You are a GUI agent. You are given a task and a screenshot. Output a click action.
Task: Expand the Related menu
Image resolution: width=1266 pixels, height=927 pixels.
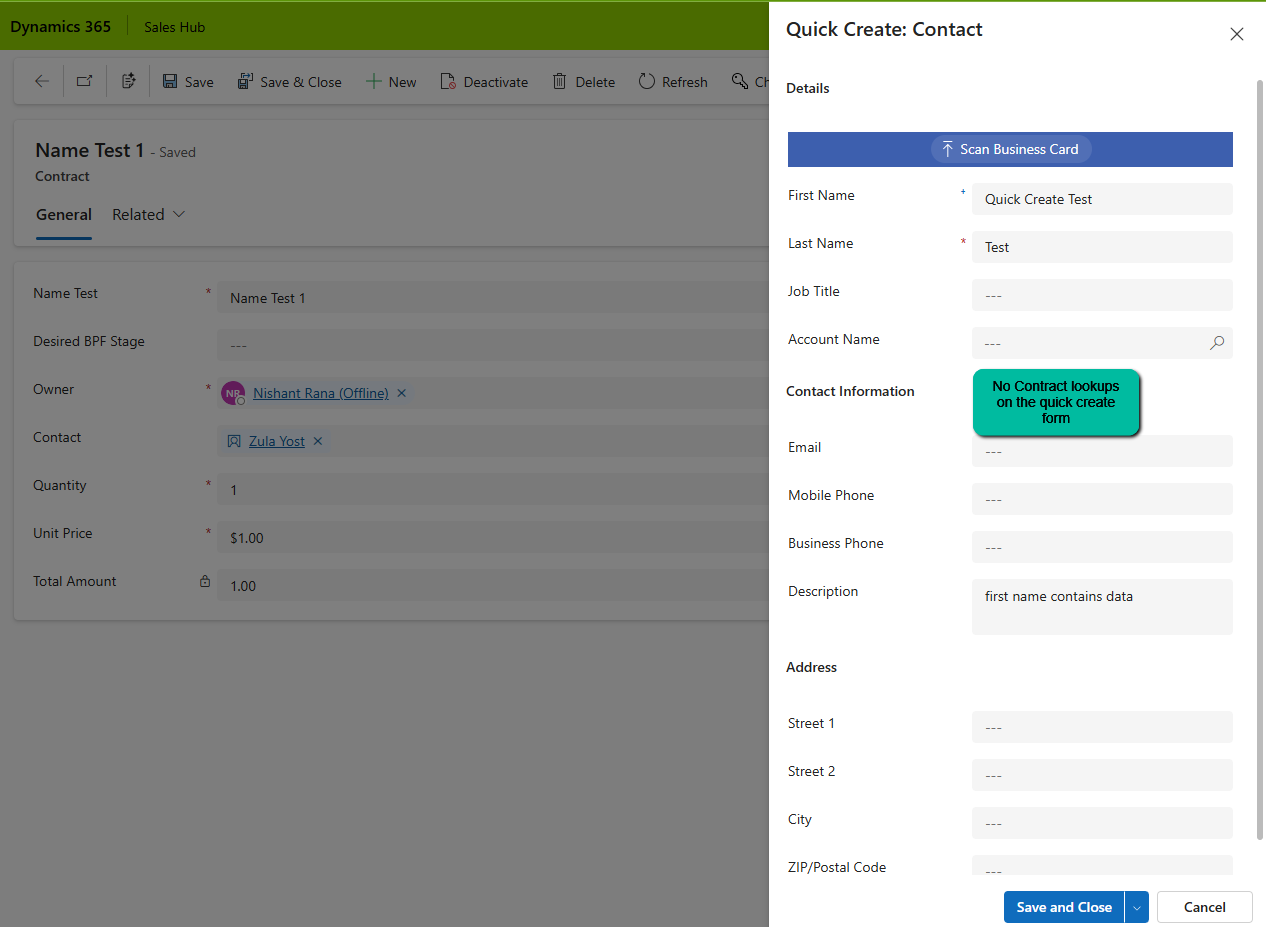(148, 214)
